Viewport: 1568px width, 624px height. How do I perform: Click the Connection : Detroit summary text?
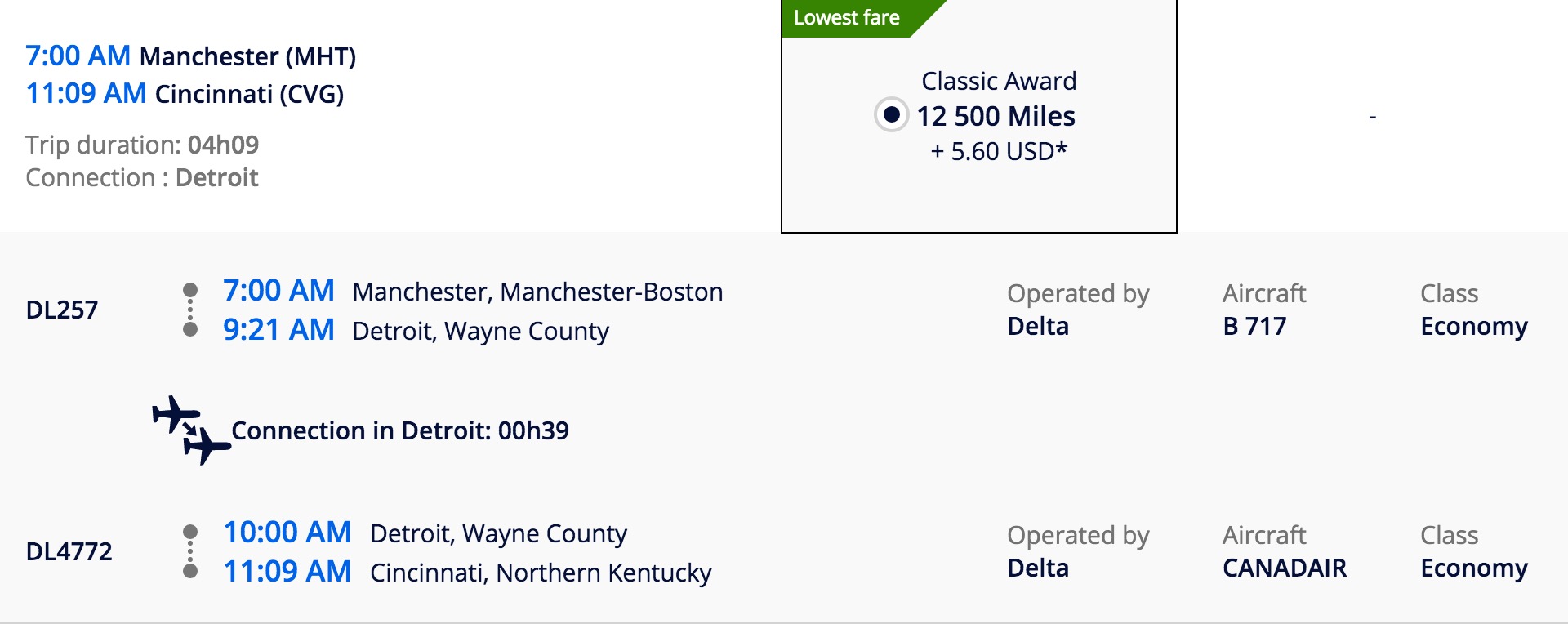142,178
